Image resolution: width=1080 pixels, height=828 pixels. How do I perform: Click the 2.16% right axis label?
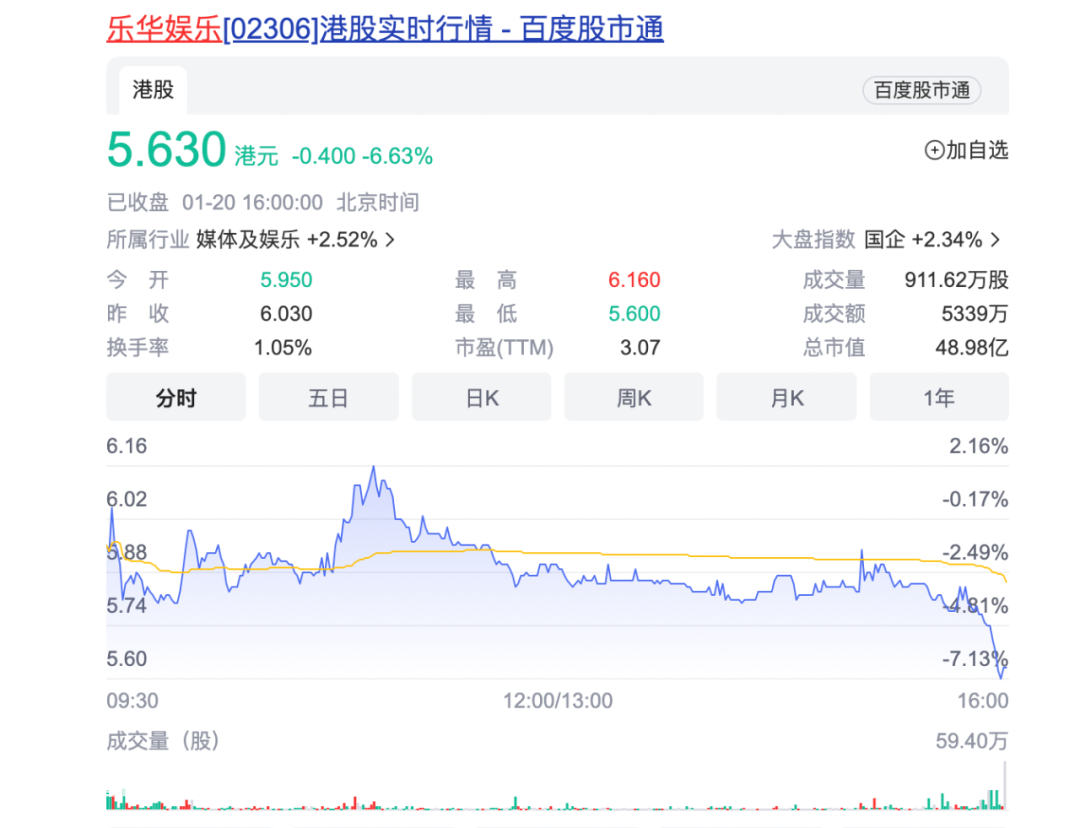(979, 446)
